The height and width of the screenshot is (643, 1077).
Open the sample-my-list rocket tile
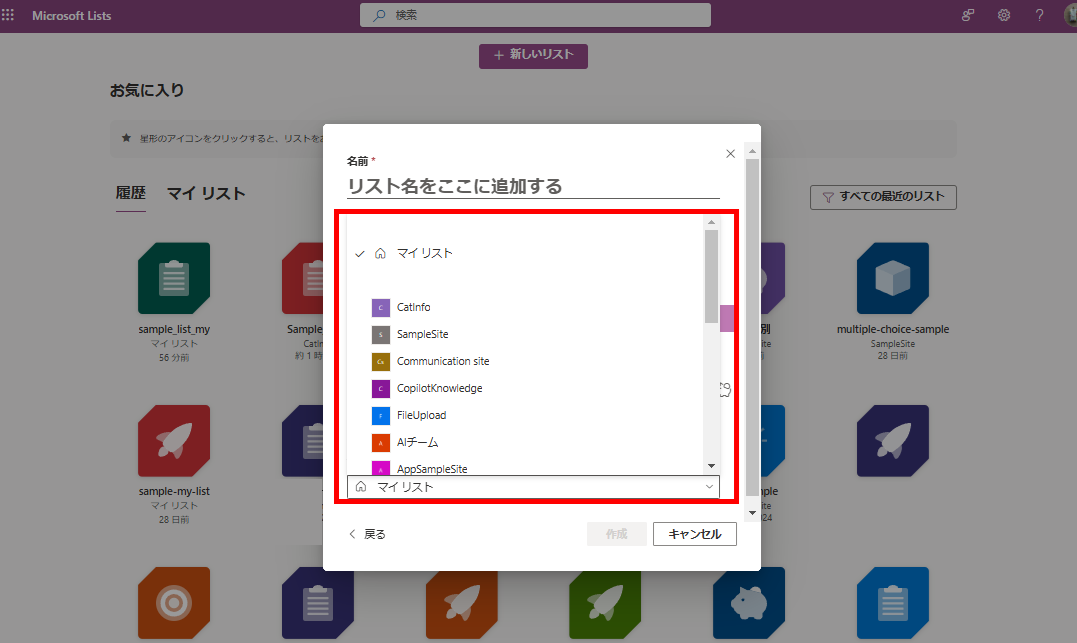click(x=174, y=440)
